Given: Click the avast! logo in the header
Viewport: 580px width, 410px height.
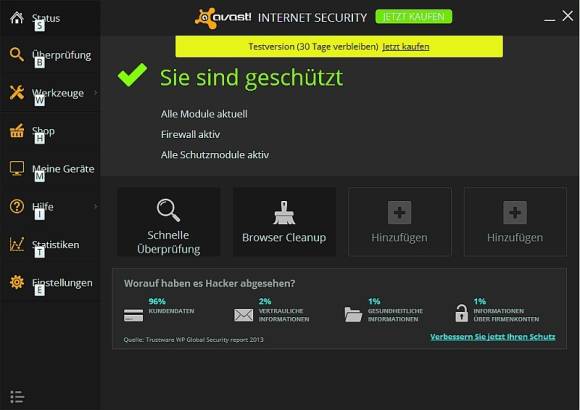Looking at the screenshot, I should 223,17.
